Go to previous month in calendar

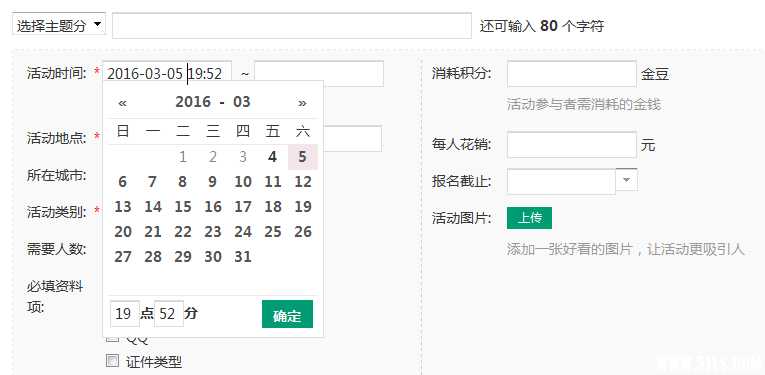point(122,102)
